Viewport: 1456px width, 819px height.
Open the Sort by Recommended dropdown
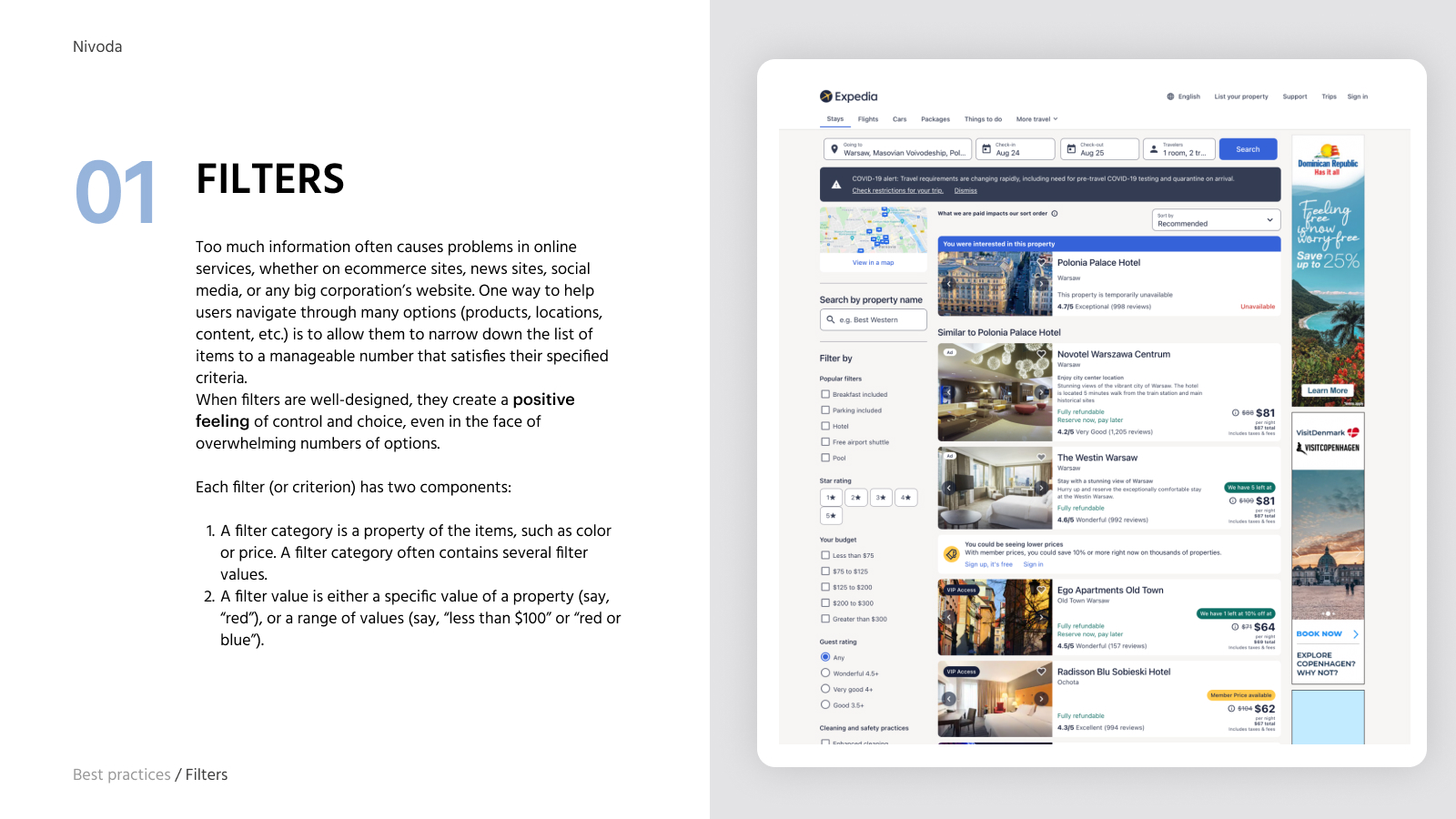(x=1216, y=220)
